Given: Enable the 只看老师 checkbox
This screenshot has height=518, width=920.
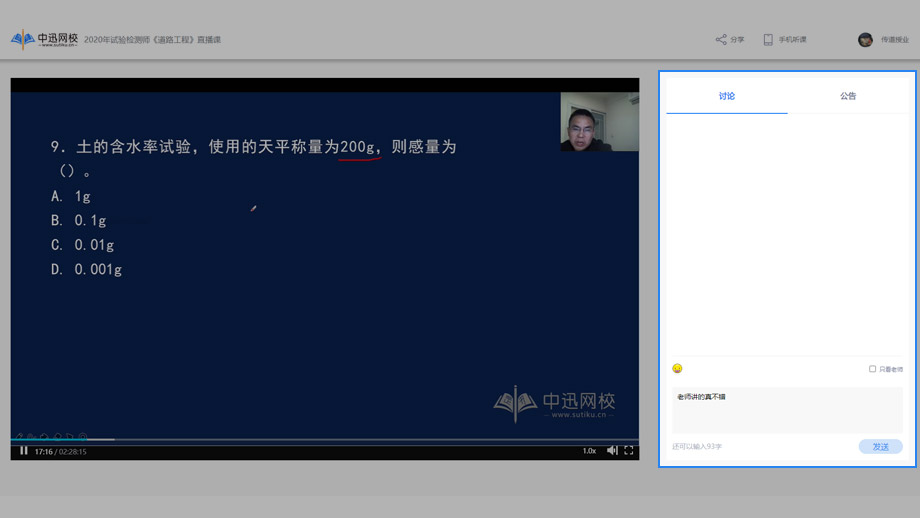Looking at the screenshot, I should pos(872,369).
